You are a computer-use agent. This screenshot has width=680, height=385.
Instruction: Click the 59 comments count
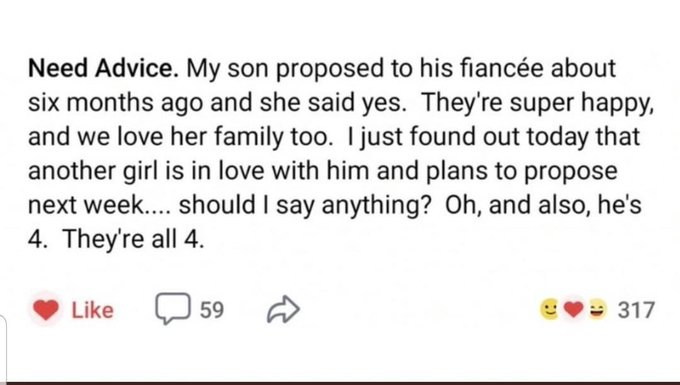(x=212, y=310)
